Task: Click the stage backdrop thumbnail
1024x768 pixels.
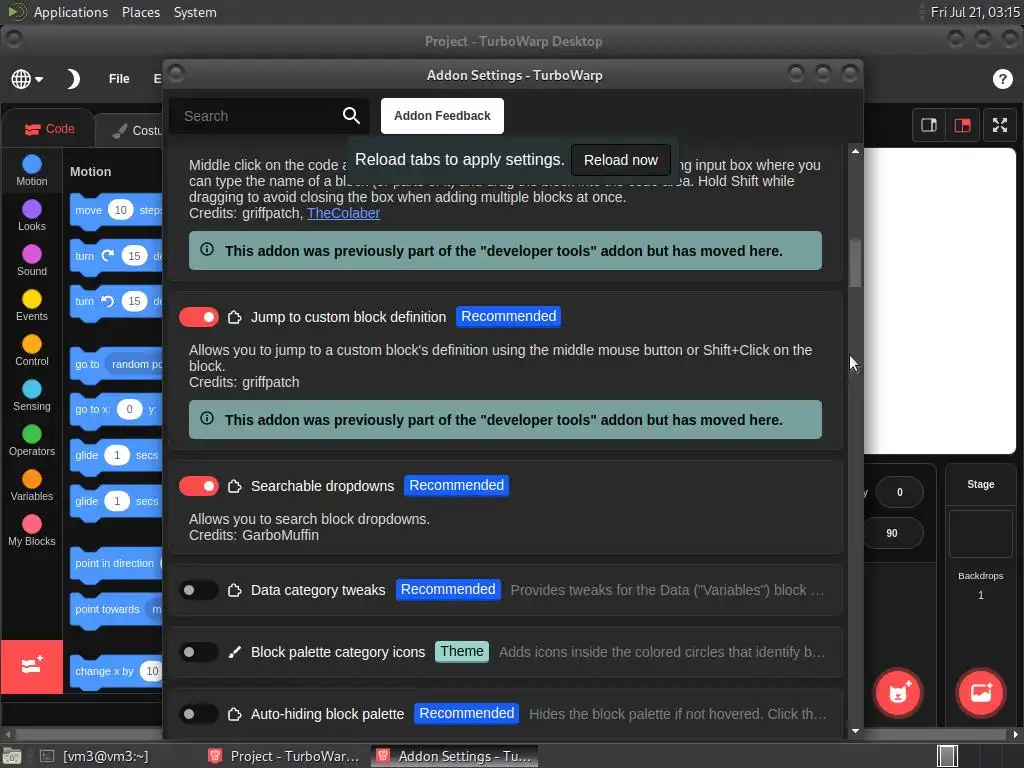Action: (980, 534)
